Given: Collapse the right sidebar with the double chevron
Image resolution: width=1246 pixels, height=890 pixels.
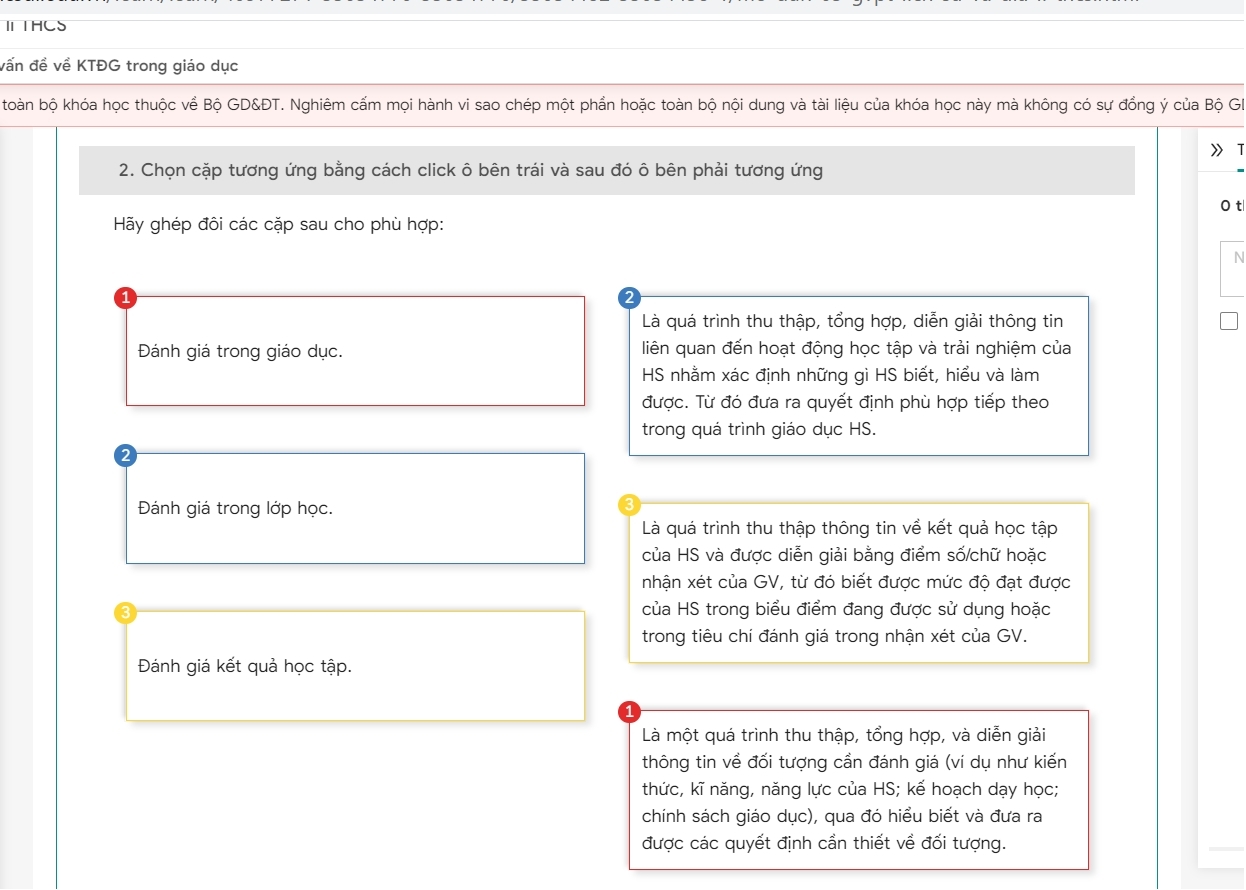Looking at the screenshot, I should coord(1215,151).
